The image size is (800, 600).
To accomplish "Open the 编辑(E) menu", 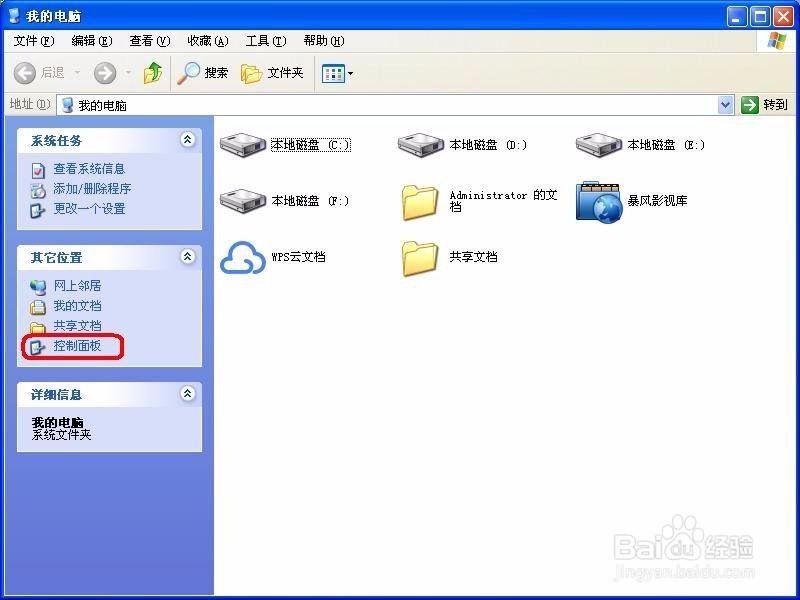I will (92, 41).
